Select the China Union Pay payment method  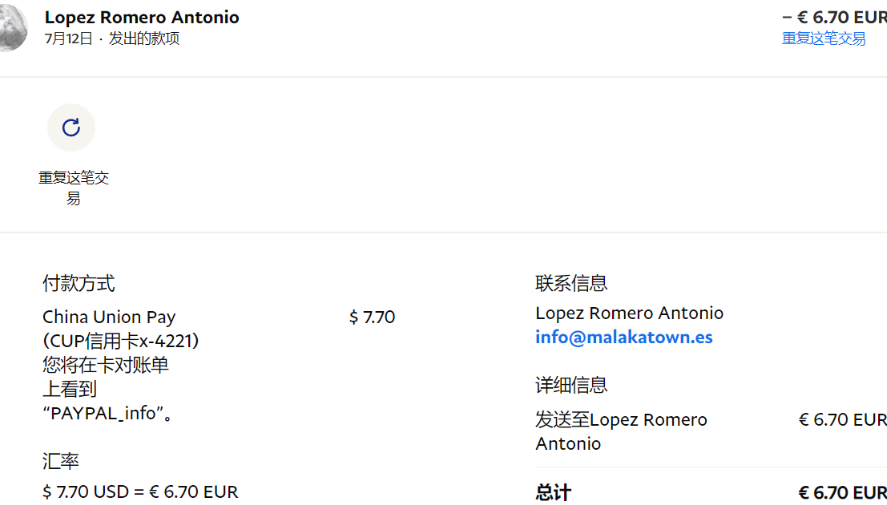point(109,317)
